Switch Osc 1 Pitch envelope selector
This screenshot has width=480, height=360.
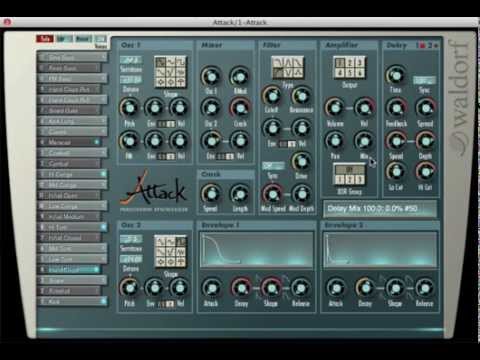(x=166, y=124)
